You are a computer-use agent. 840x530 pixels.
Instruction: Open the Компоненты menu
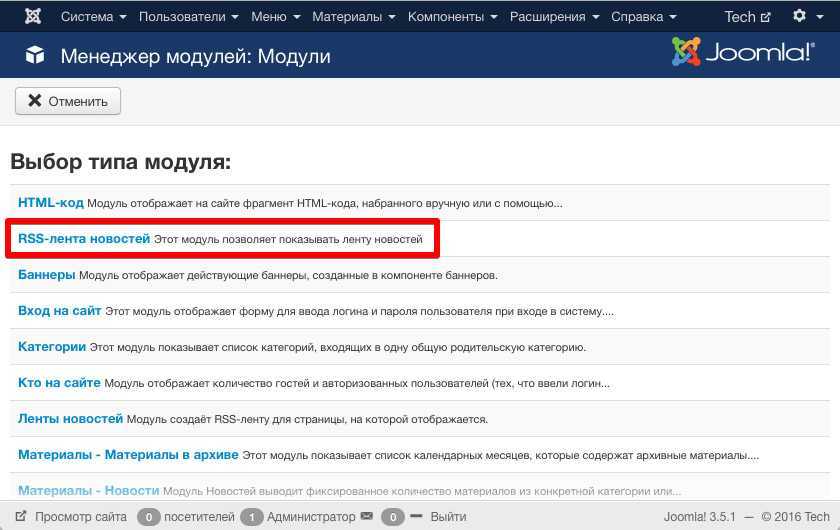click(x=452, y=17)
